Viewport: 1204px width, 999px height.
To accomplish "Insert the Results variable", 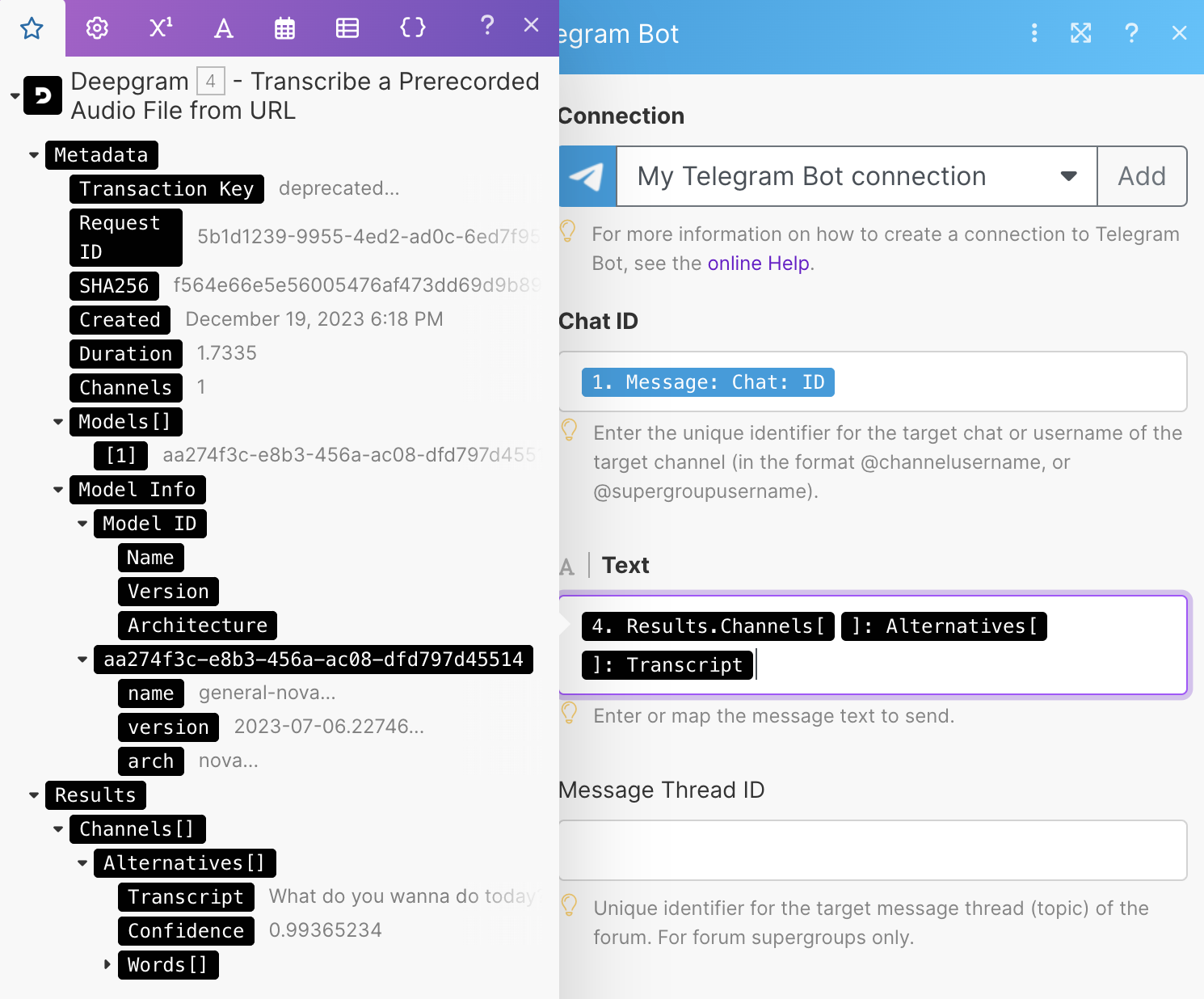I will (x=95, y=795).
